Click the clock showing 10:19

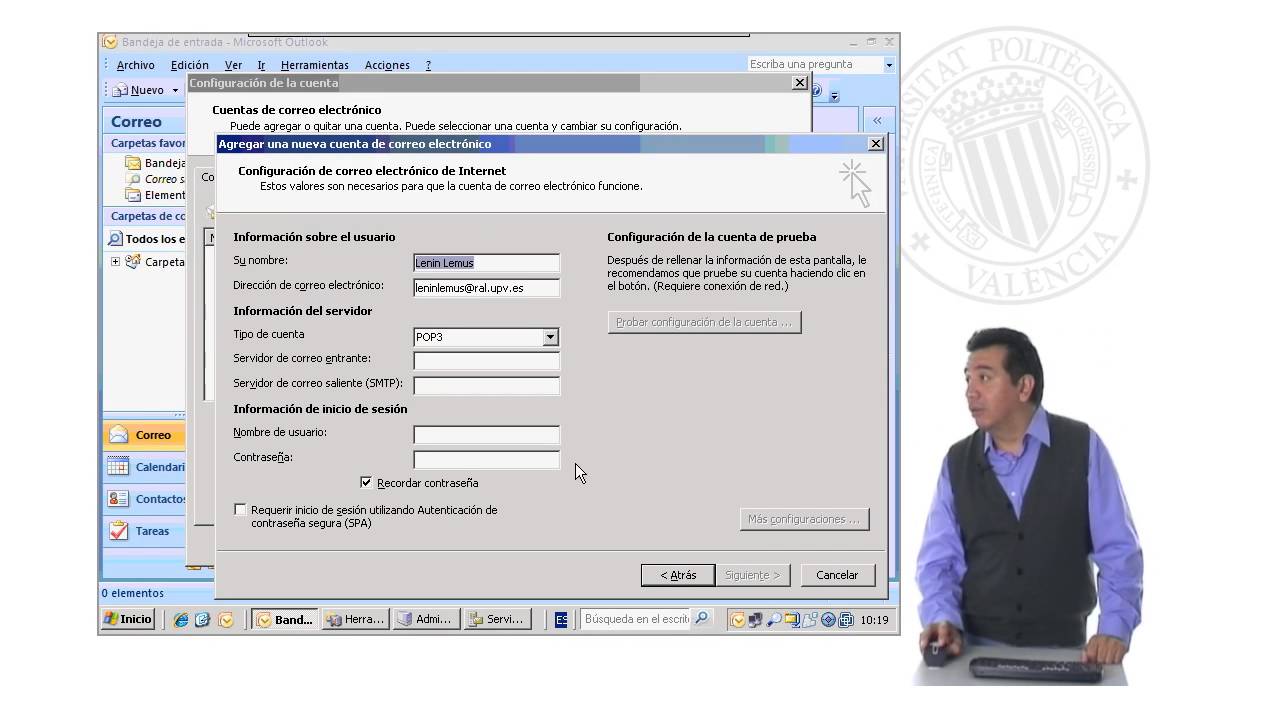(x=874, y=620)
